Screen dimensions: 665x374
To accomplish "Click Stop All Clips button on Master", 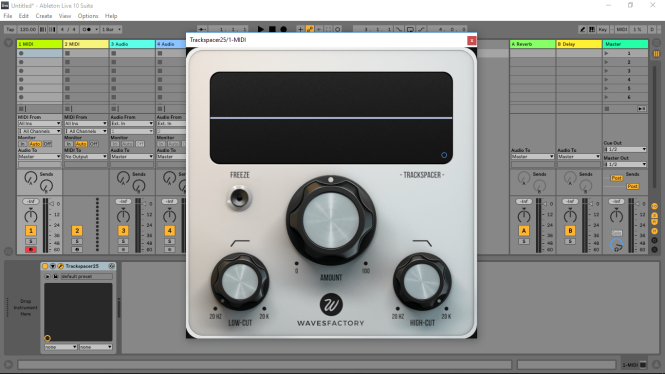I will tap(606, 109).
